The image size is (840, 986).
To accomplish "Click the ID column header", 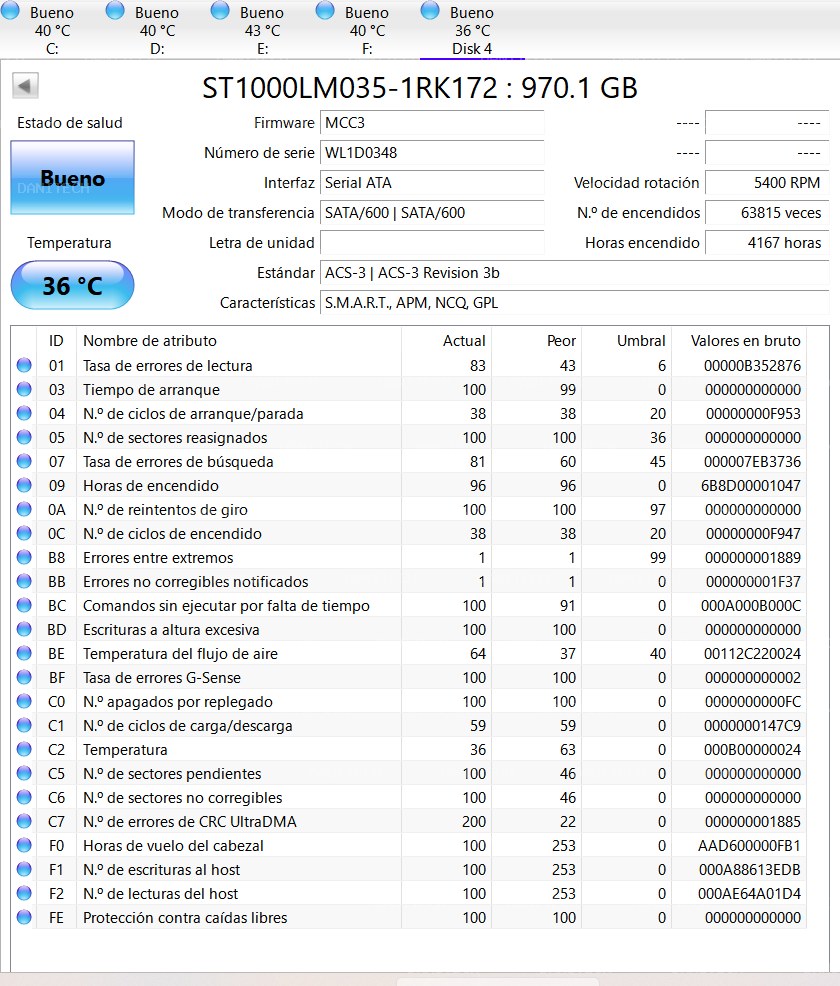I will 56,341.
